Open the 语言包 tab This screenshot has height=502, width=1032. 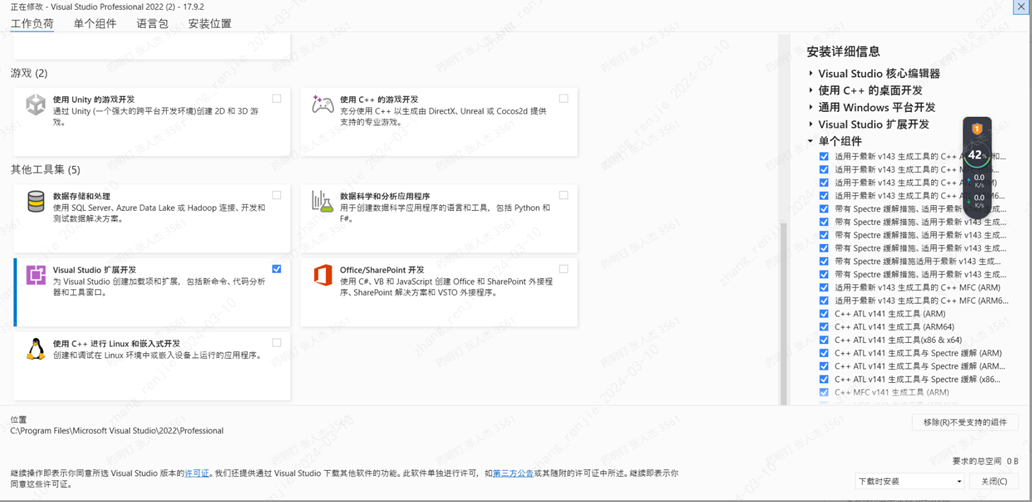coord(153,24)
